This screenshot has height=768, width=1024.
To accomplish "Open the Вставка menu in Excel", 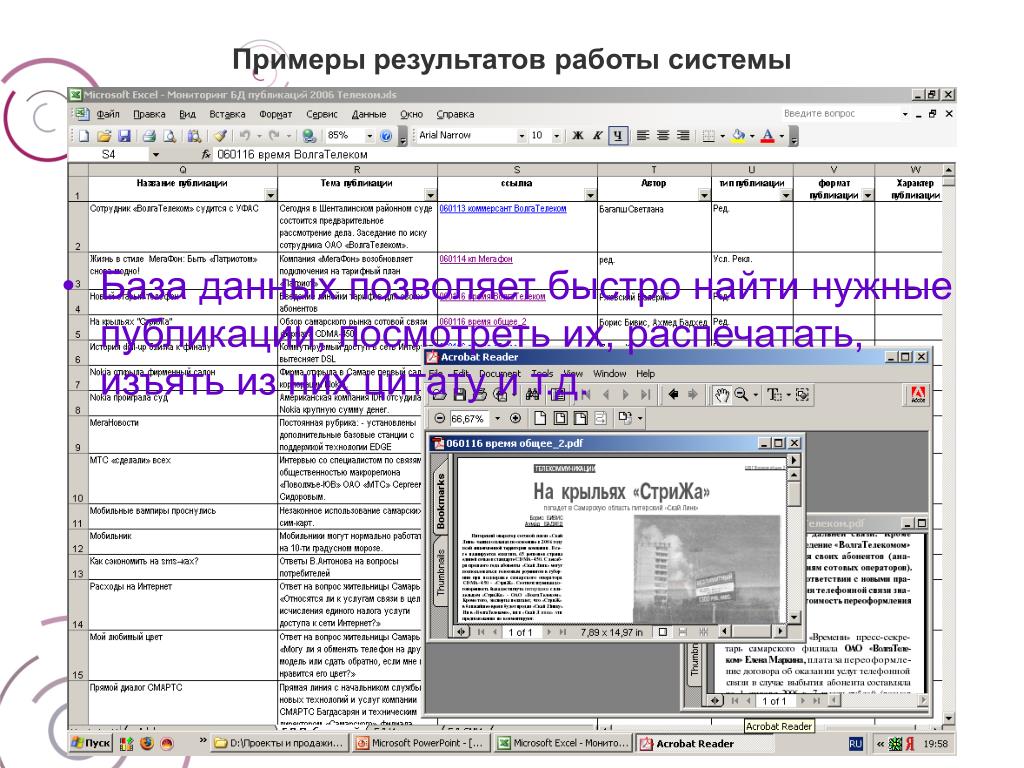I will (227, 114).
